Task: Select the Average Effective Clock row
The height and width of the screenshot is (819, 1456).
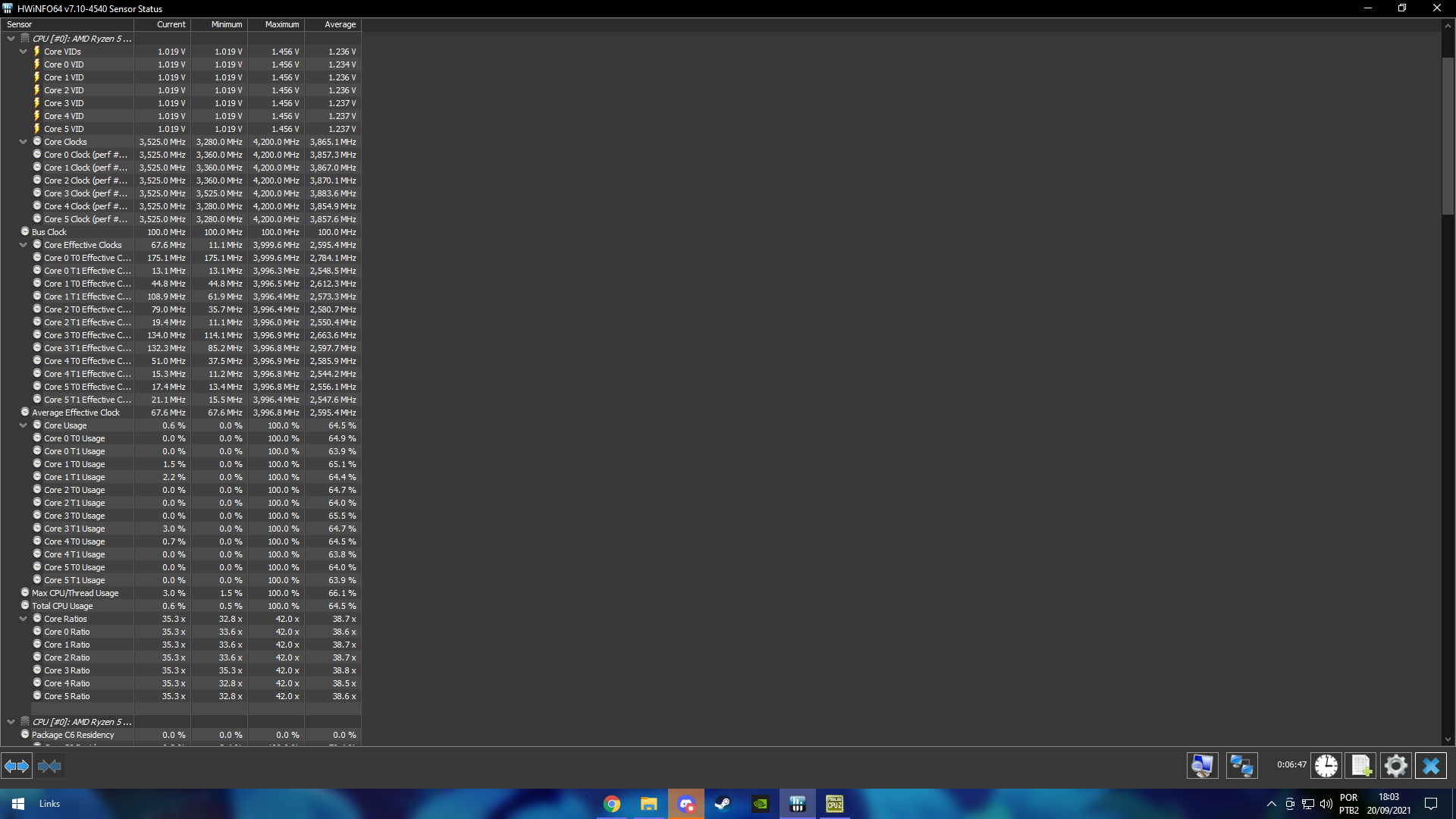Action: [180, 413]
